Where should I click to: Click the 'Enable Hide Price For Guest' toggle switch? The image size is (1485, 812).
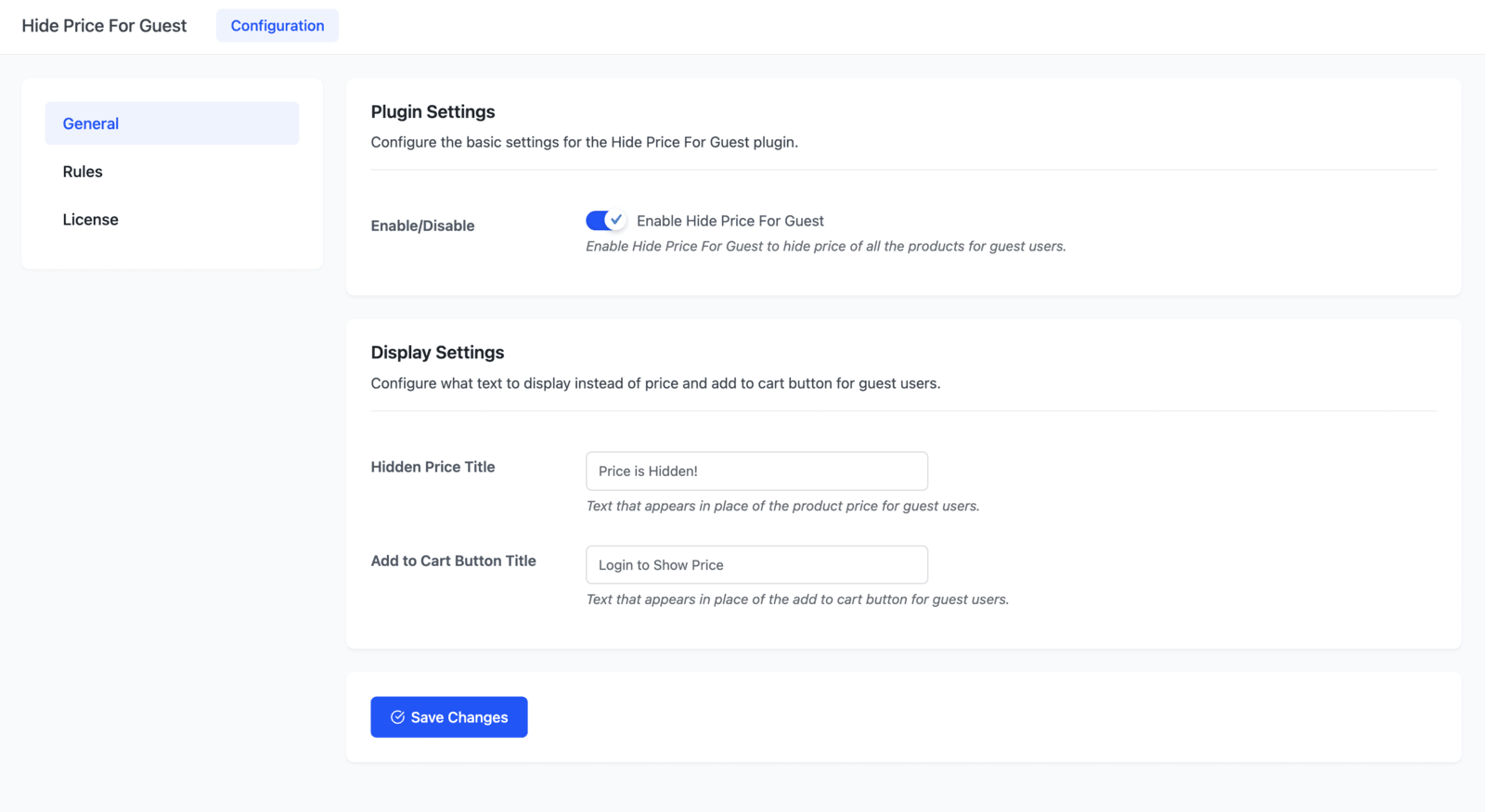pyautogui.click(x=605, y=220)
